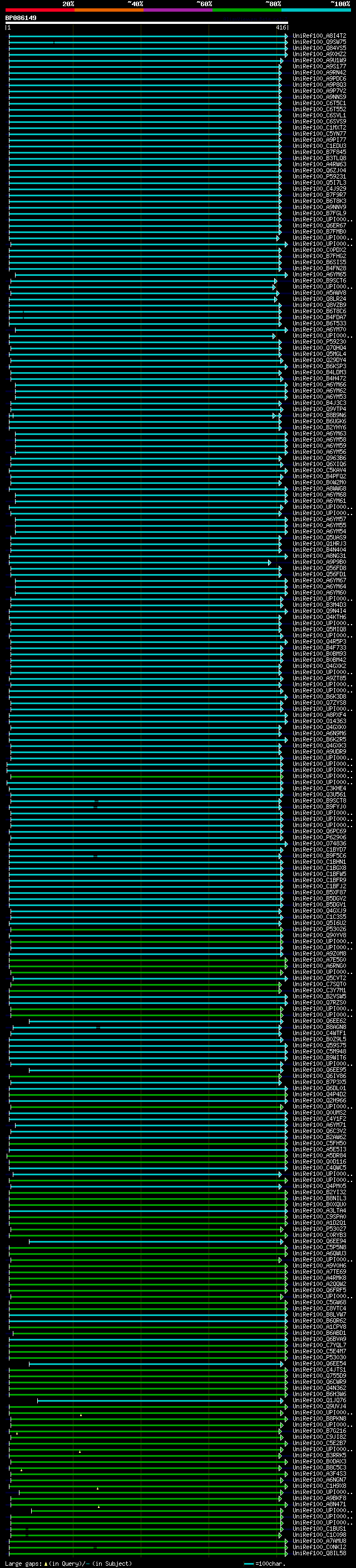Select the UniRef100_A7E5G0 label
Image resolution: width=356 pixels, height=1568 pixels.
point(319,959)
